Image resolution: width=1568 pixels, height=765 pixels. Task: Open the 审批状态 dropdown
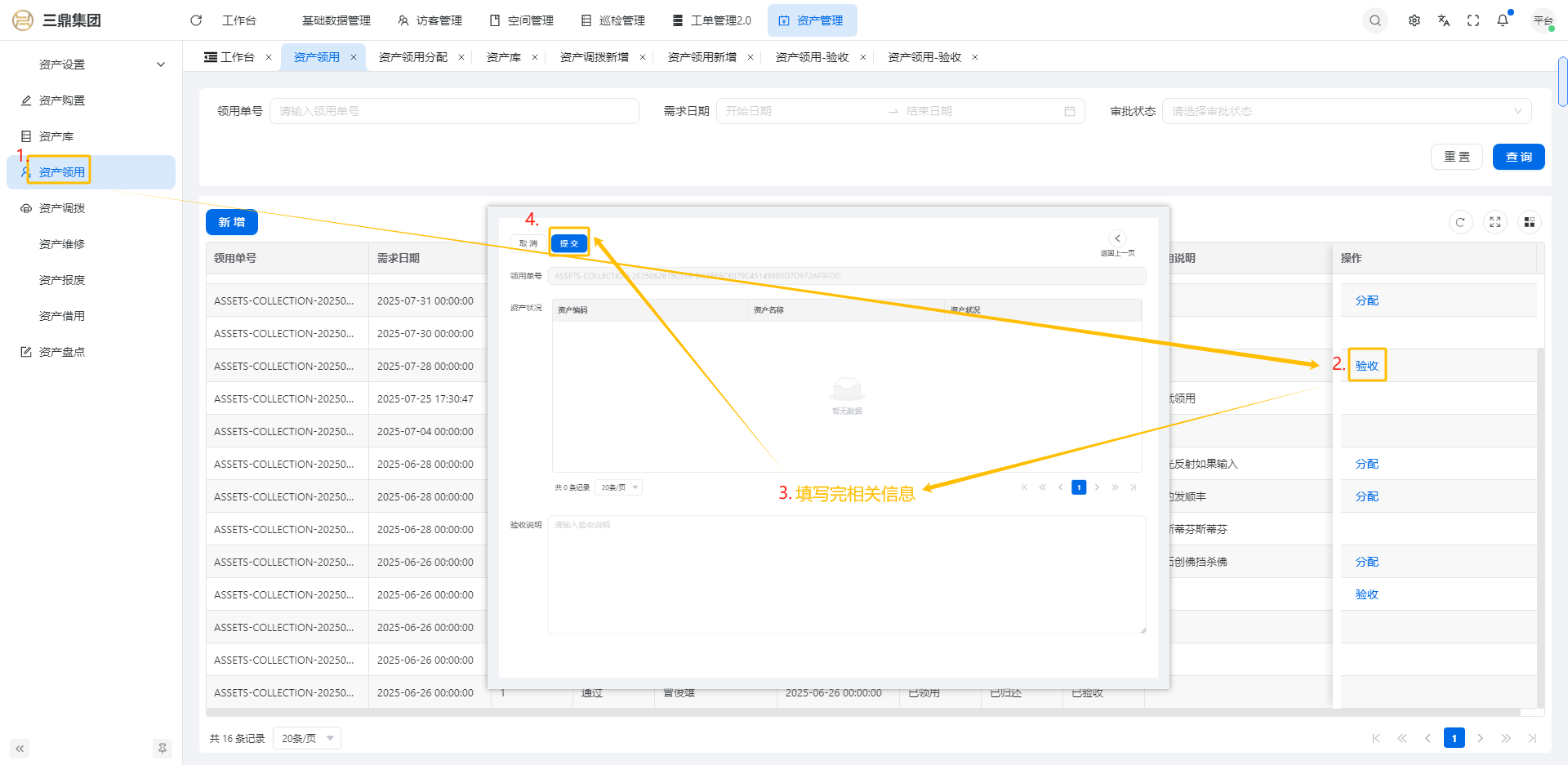[x=1346, y=111]
